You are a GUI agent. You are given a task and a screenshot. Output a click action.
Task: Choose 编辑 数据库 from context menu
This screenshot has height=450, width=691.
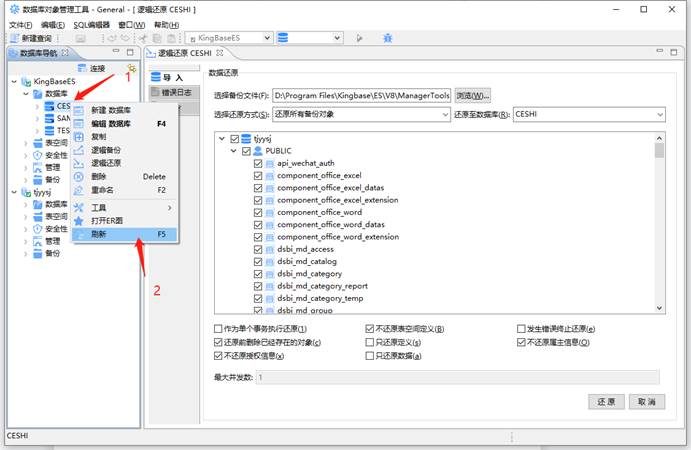click(125, 124)
